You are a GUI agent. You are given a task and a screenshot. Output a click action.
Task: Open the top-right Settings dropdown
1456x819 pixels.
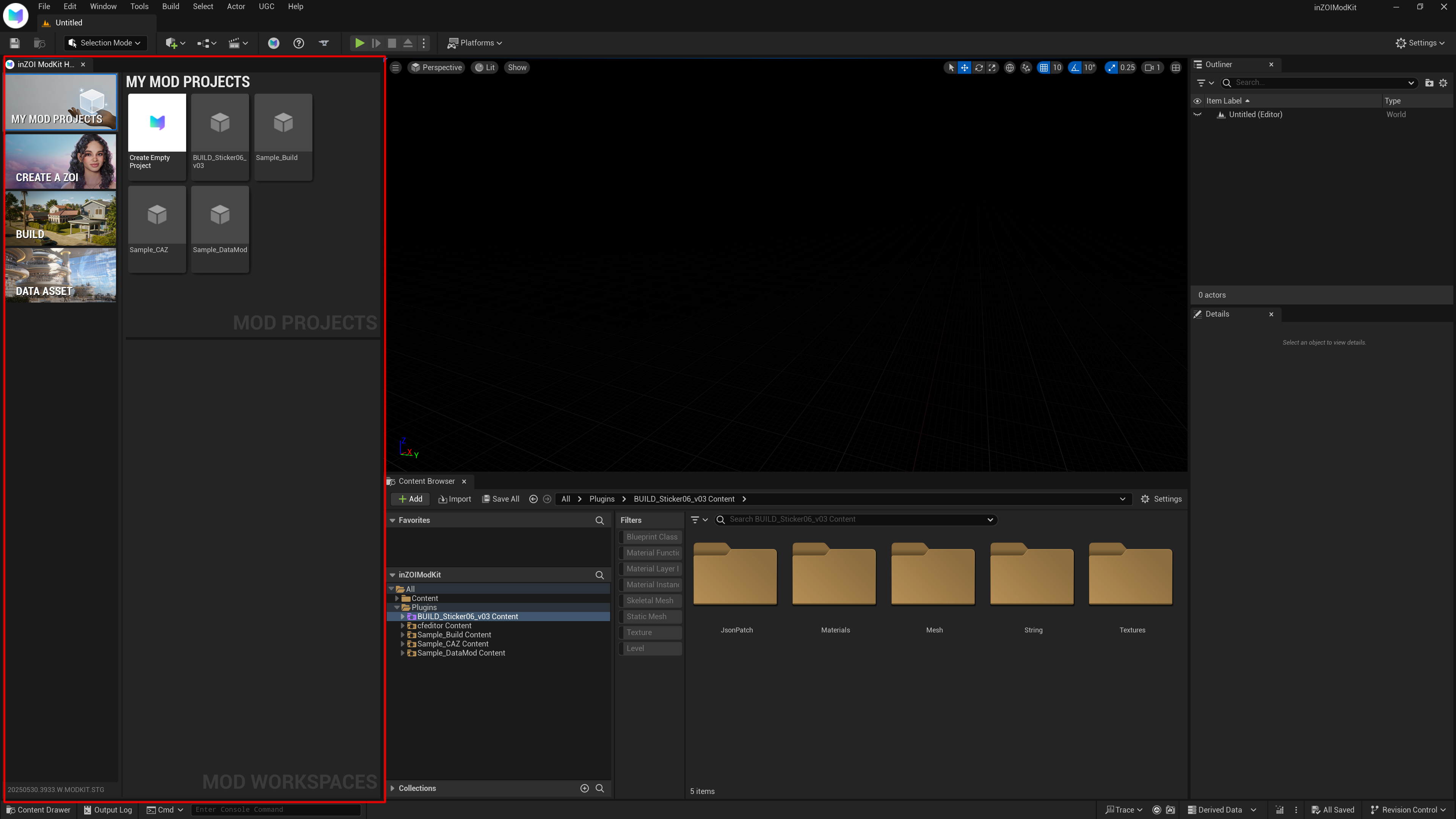(x=1420, y=43)
